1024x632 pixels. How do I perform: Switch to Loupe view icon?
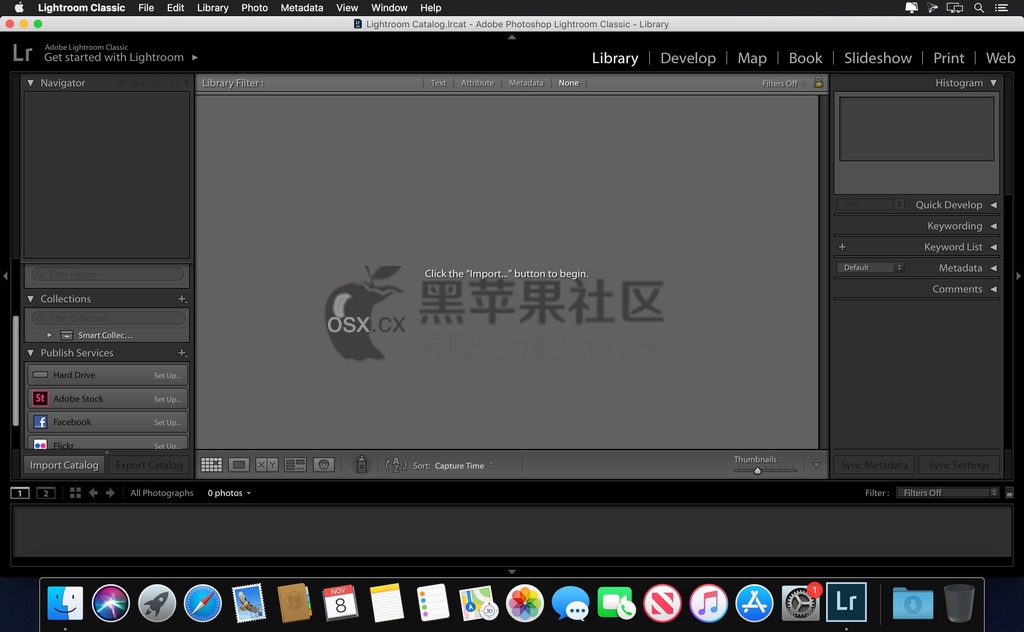pos(239,465)
